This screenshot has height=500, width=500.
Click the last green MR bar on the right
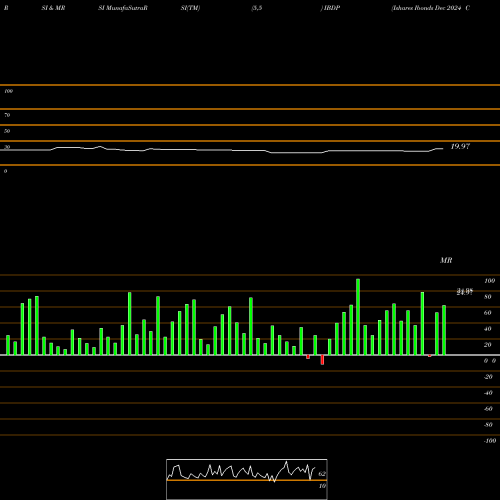pos(444,330)
